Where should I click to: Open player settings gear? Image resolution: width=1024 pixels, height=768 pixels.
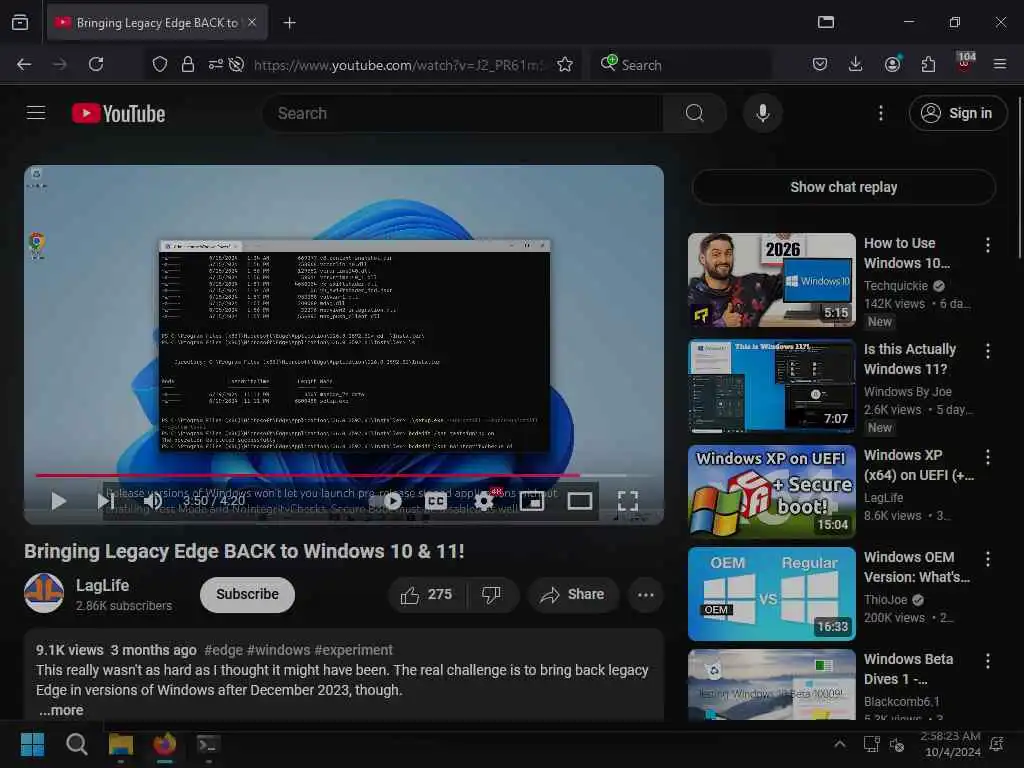click(x=483, y=501)
